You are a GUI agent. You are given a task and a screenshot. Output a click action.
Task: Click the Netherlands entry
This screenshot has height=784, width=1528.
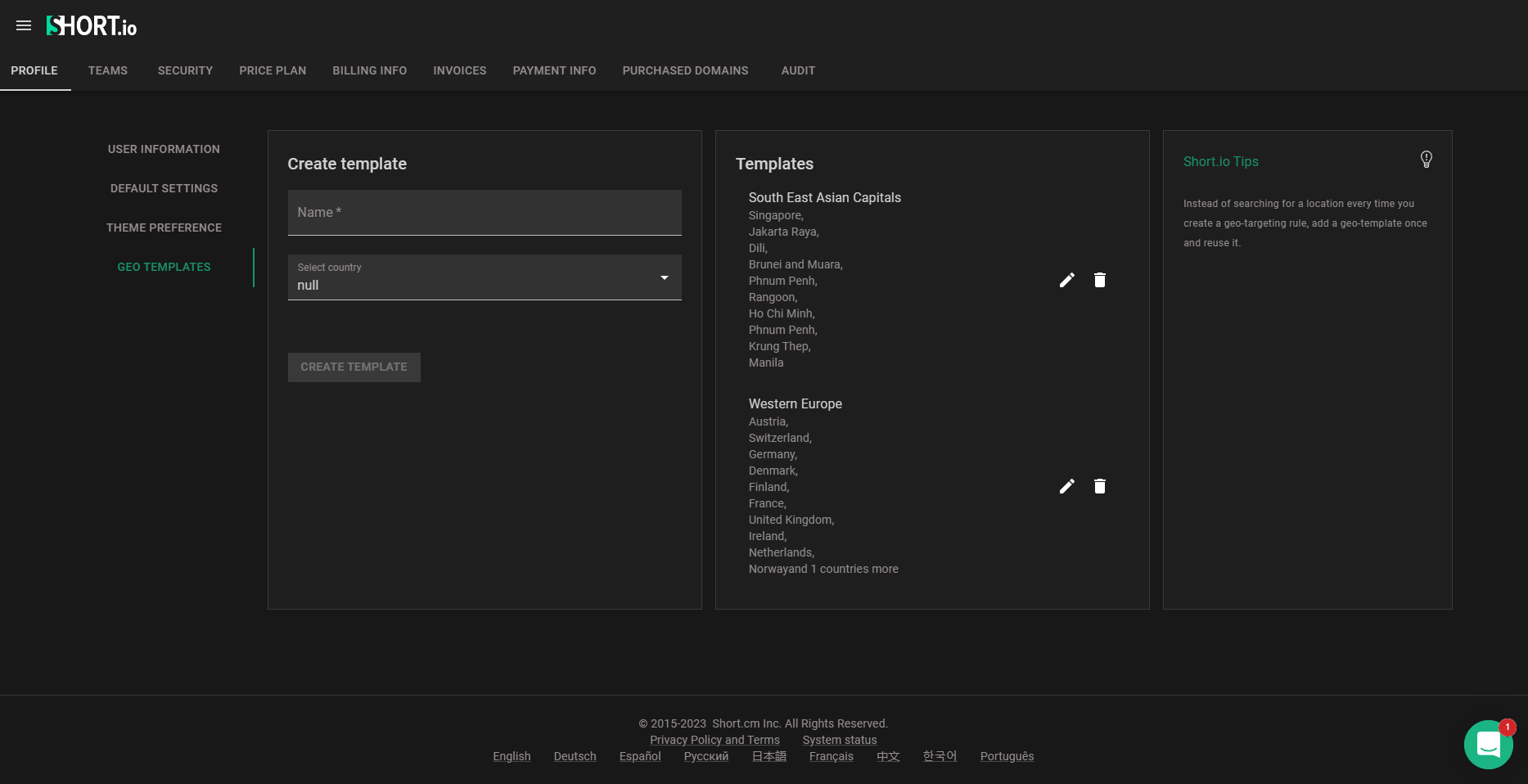coord(782,552)
